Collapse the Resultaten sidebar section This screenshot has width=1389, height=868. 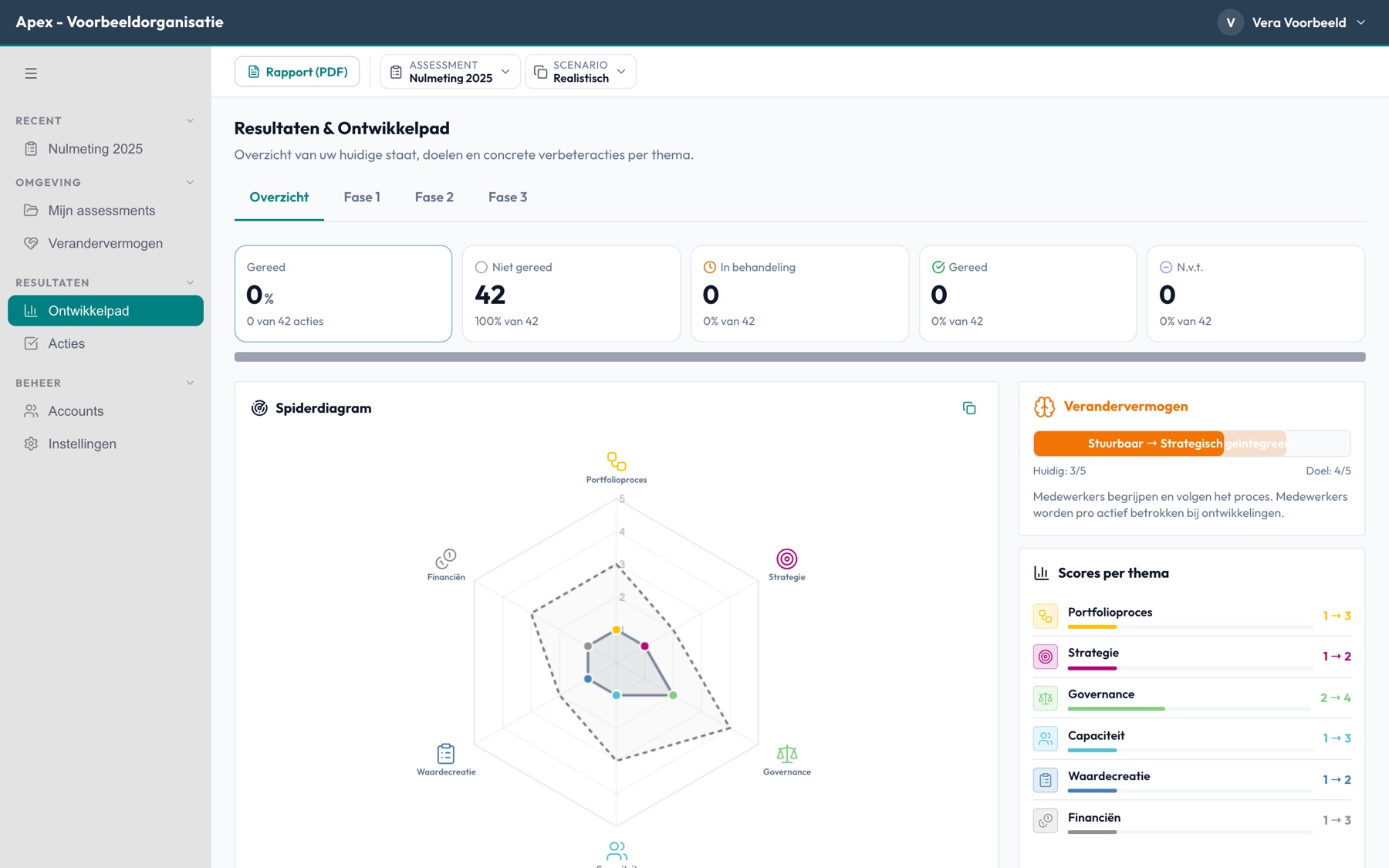pos(190,282)
